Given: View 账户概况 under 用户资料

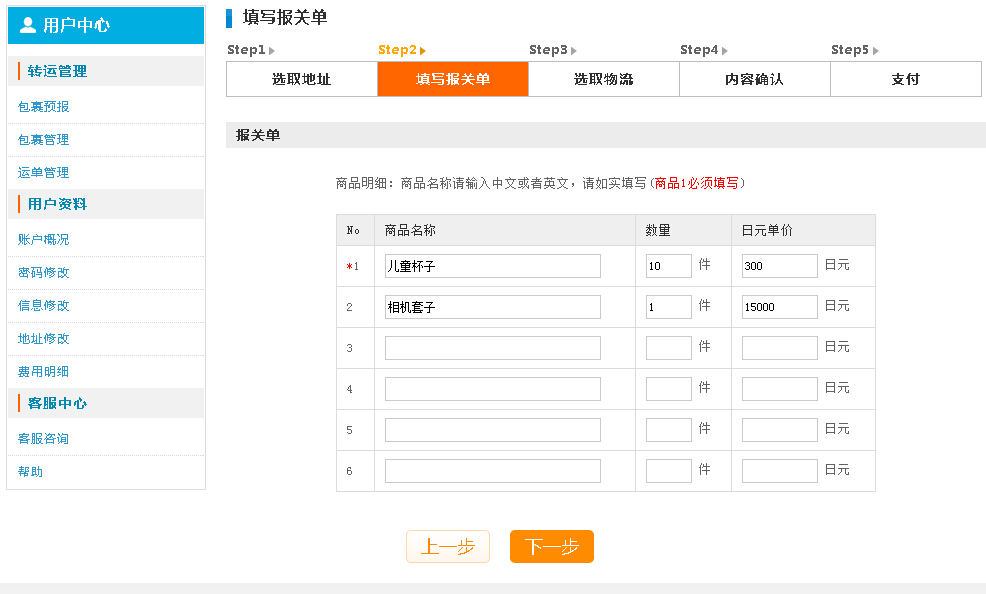Looking at the screenshot, I should 44,239.
